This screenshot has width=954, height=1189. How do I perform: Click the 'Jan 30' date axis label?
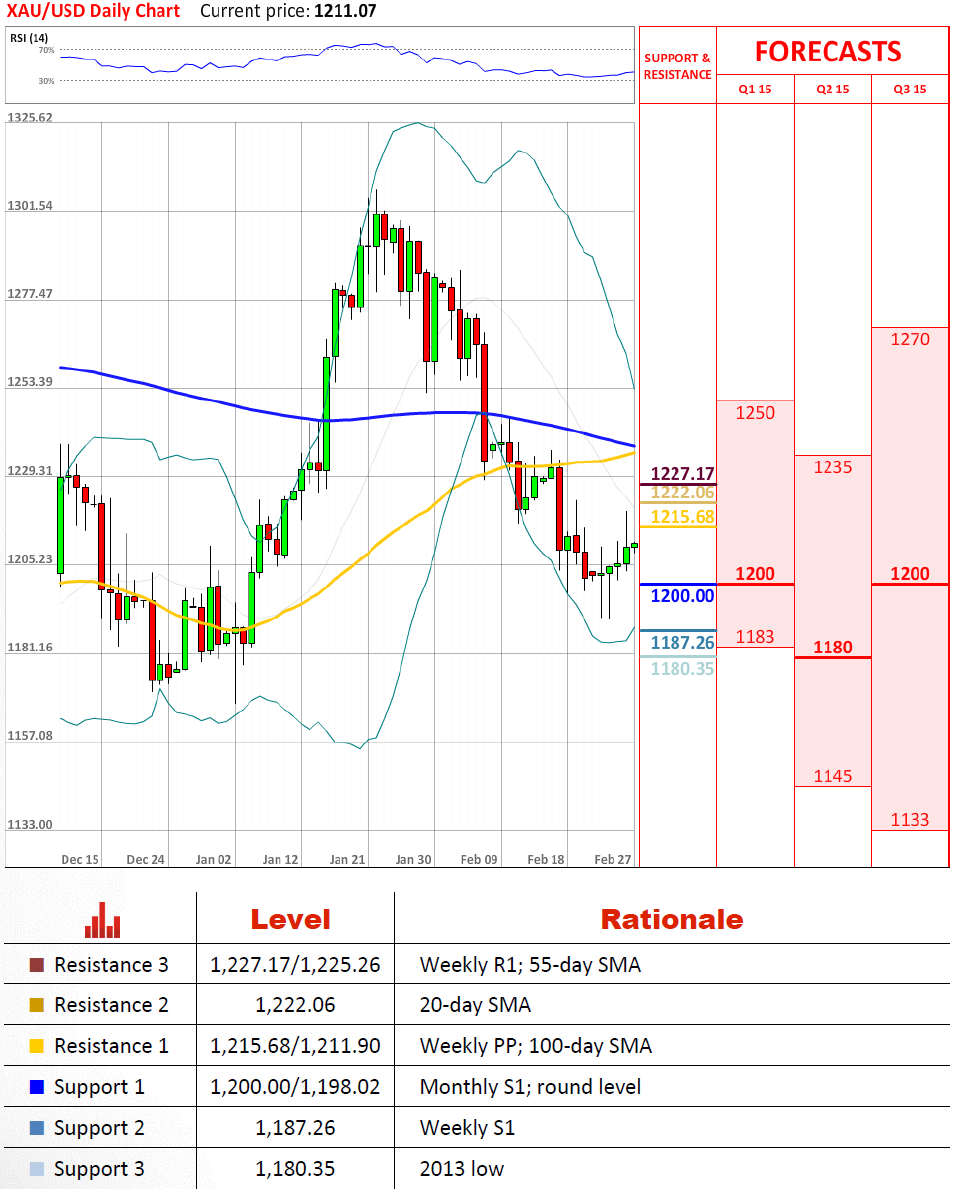(413, 859)
